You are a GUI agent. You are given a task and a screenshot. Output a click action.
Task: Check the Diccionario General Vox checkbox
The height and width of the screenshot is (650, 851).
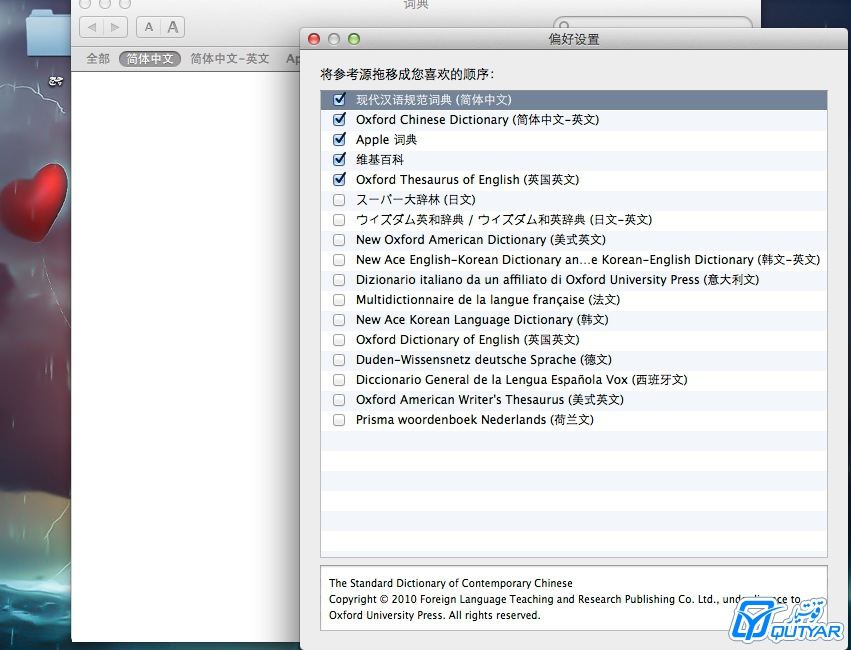point(339,380)
